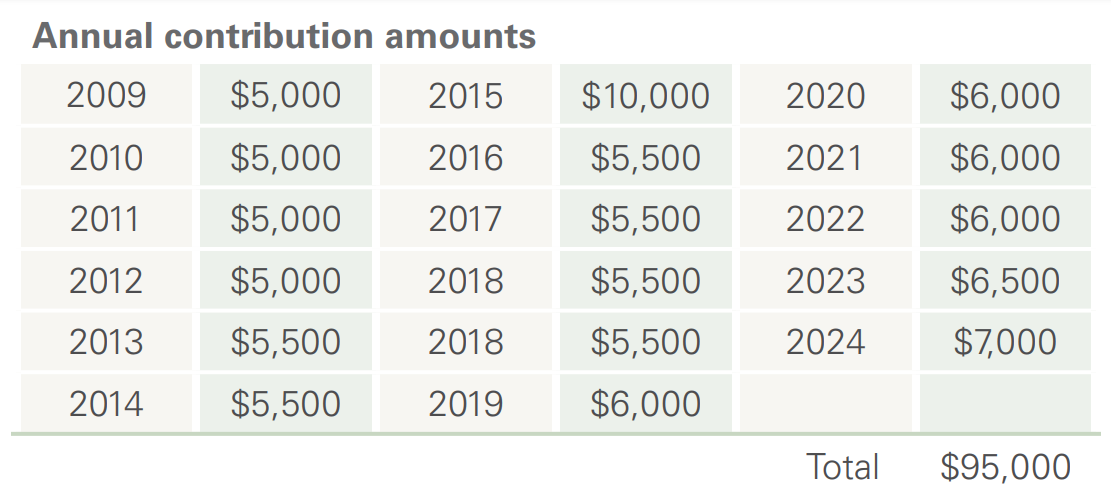
Task: Select the 2009 year cell
Action: click(107, 96)
